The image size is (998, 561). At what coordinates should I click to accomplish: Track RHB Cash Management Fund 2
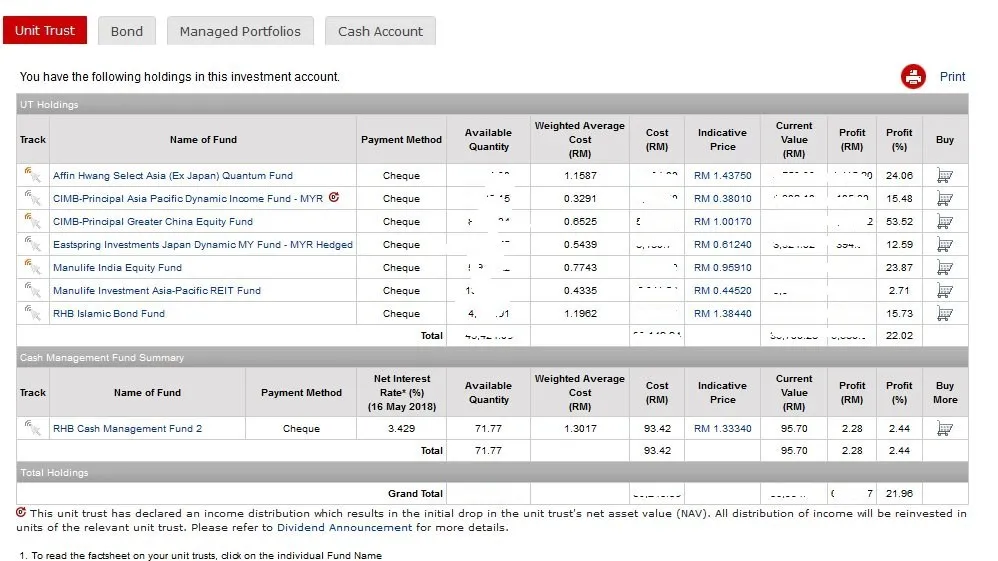tap(32, 427)
